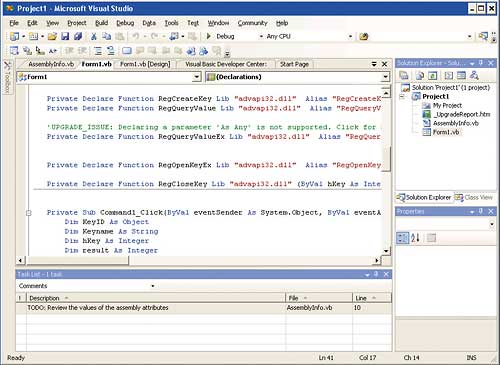Click the Display Quick Info icon
Image resolution: width=500 pixels, height=365 pixels.
click(40, 51)
